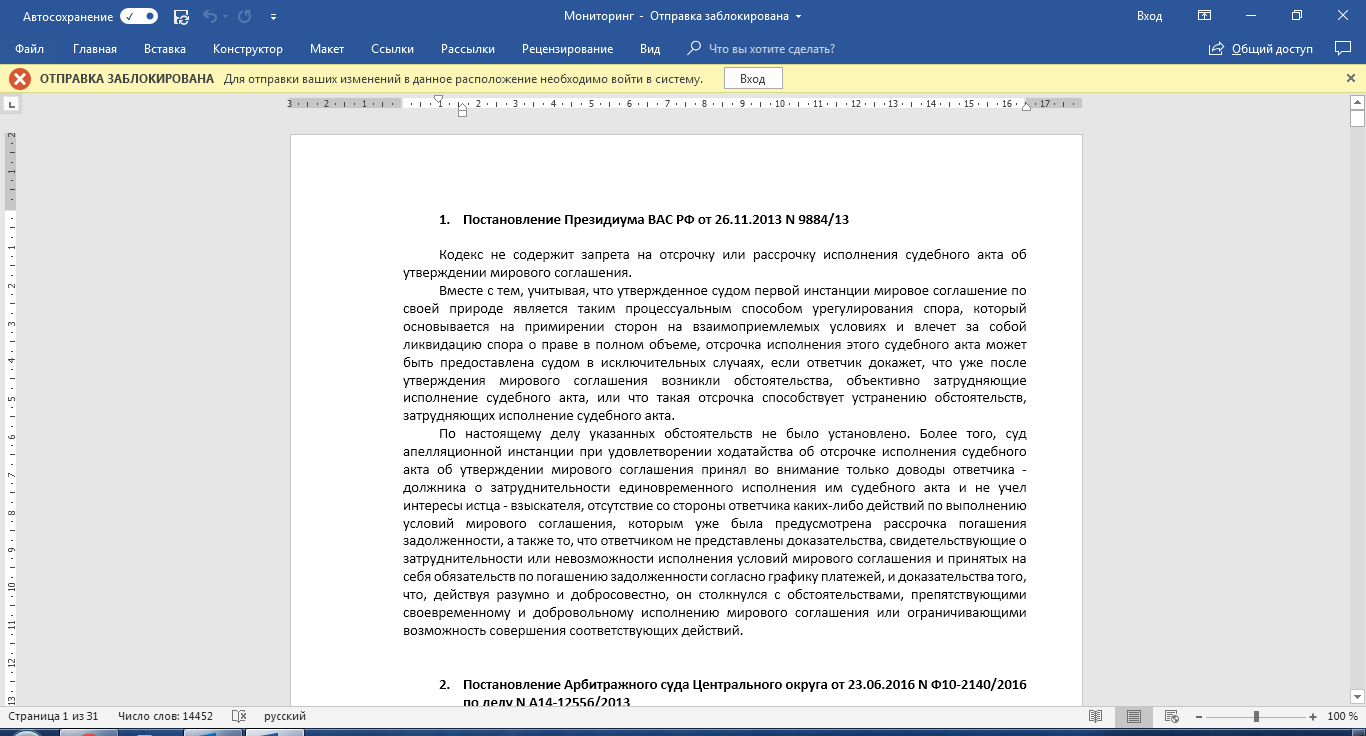Click the red error icon in message bar
This screenshot has height=736, width=1366.
(20, 78)
